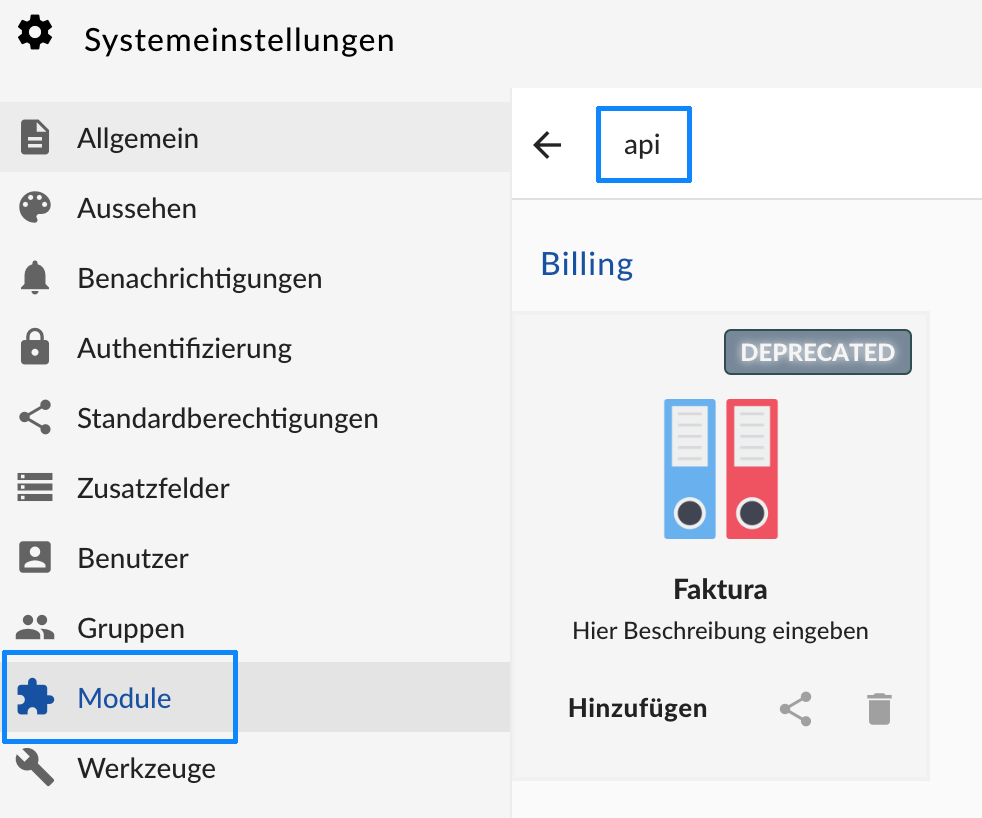
Task: Click the Faktura binders thumbnail
Action: [720, 469]
